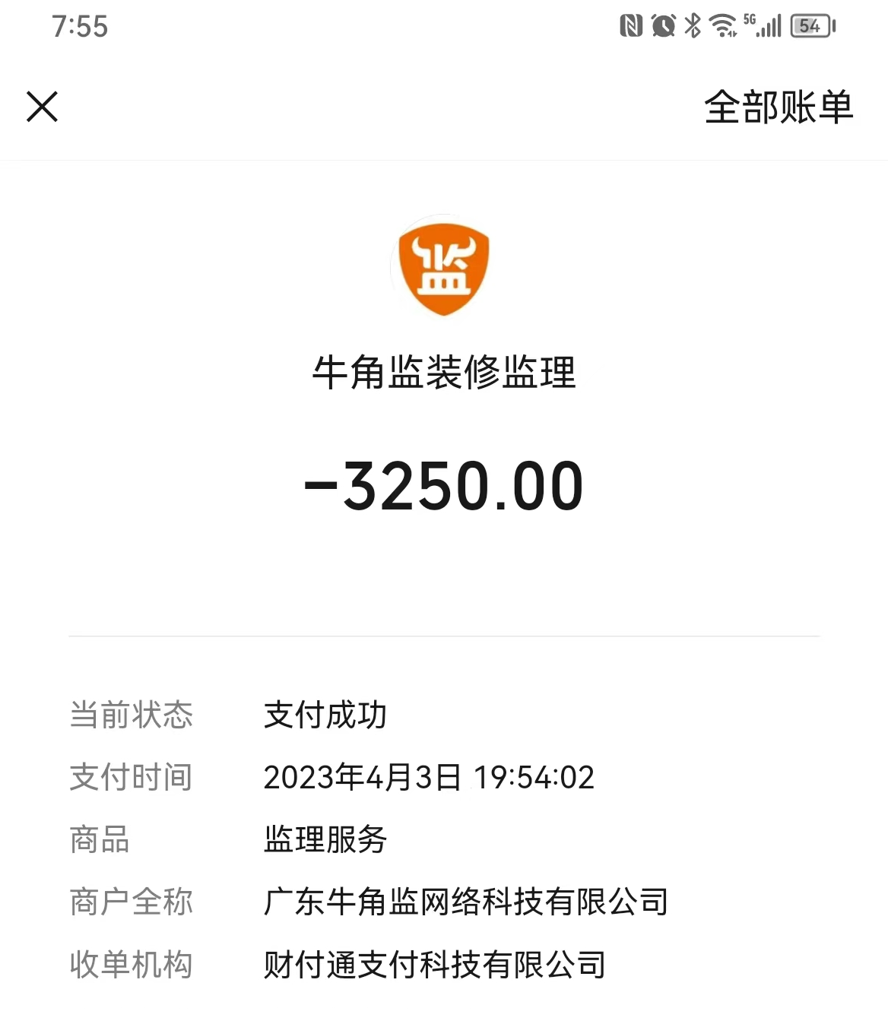The height and width of the screenshot is (1009, 888).
Task: Open 全部账单 in the top bar
Action: pos(778,107)
